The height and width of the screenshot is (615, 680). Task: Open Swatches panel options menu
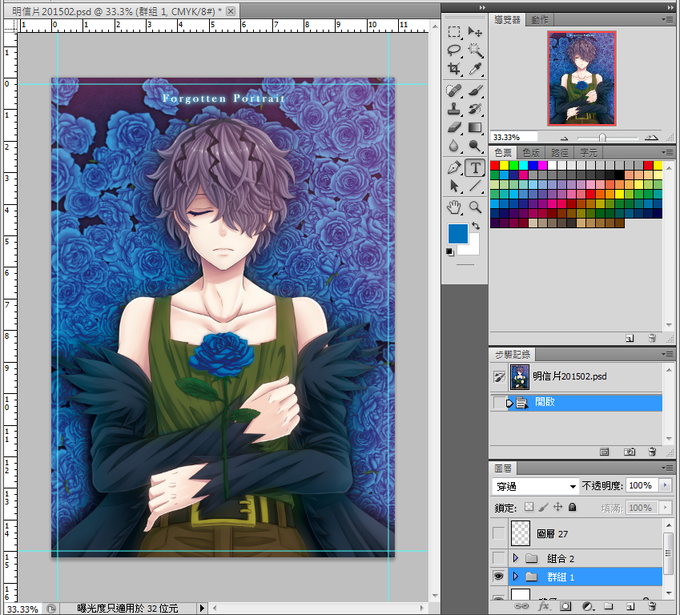[667, 152]
